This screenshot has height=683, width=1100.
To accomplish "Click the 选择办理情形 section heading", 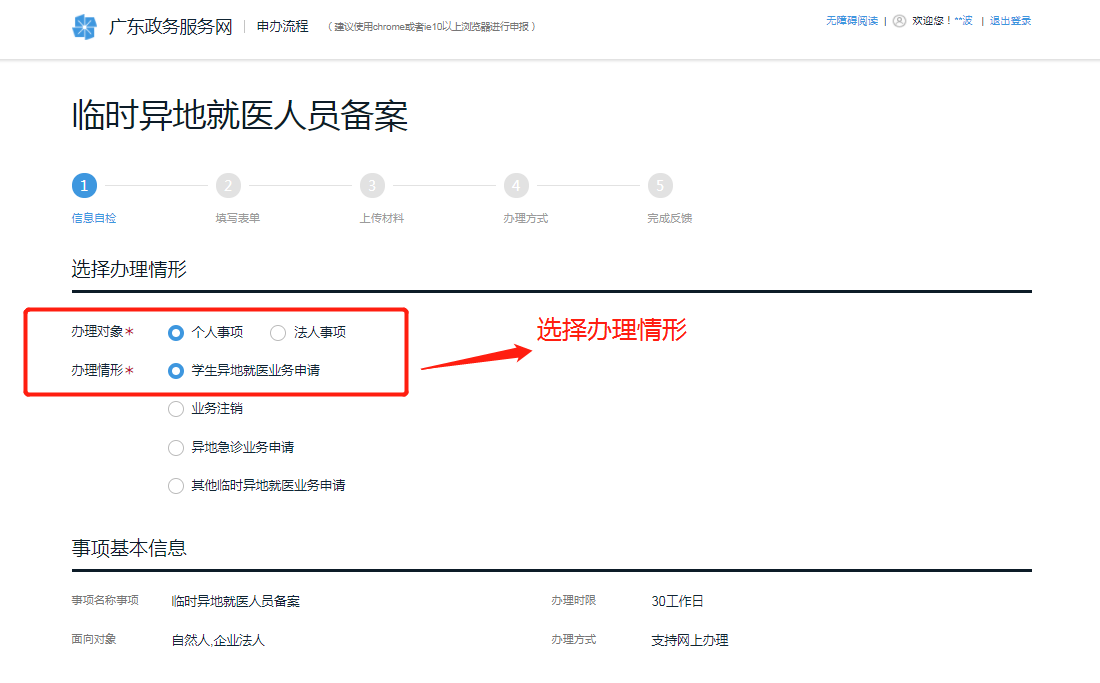I will pyautogui.click(x=129, y=269).
